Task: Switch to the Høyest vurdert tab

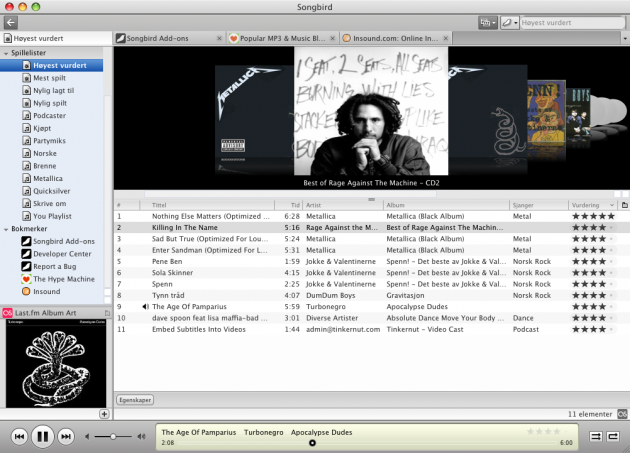Action: point(56,39)
